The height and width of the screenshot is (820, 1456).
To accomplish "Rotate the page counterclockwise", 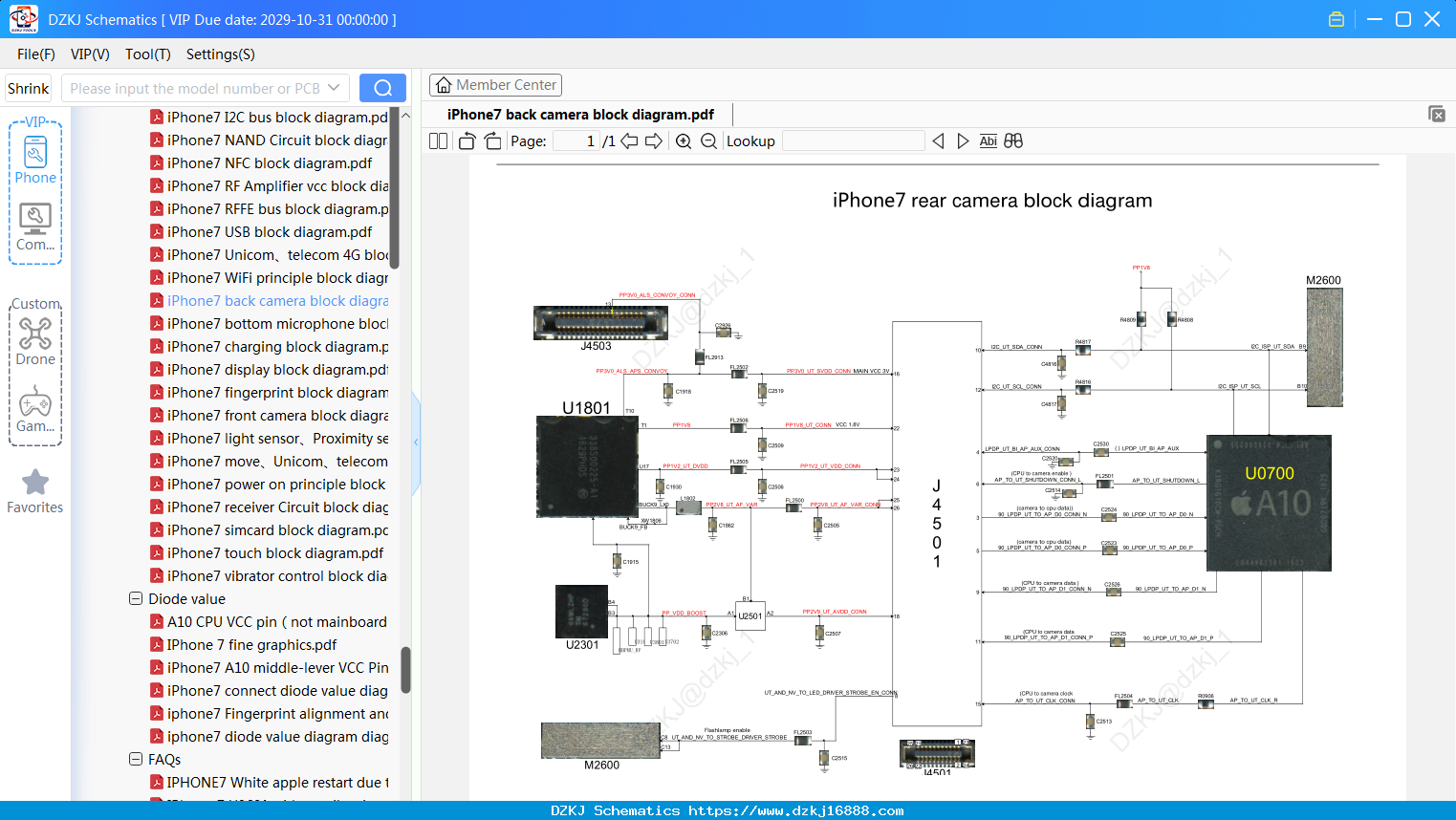I will pyautogui.click(x=467, y=141).
